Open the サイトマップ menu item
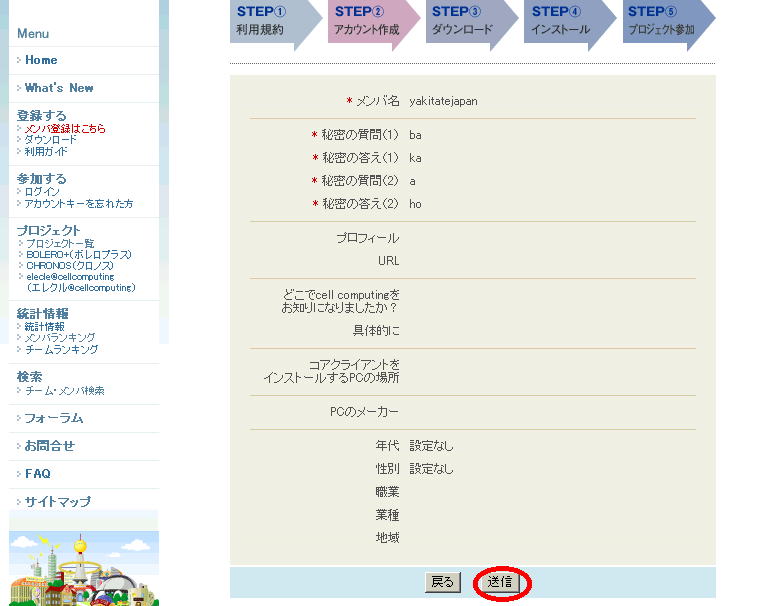The width and height of the screenshot is (778, 606). click(58, 502)
